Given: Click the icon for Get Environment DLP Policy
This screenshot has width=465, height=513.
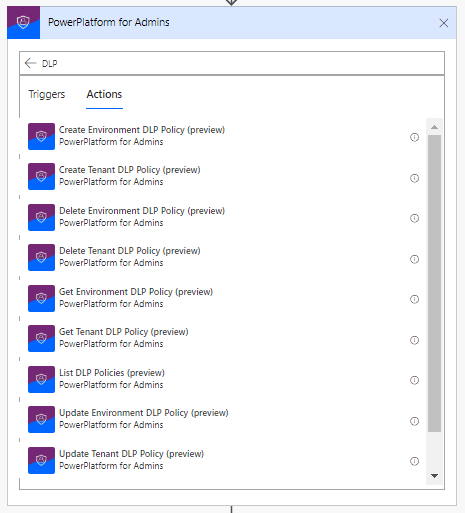Looking at the screenshot, I should (x=41, y=298).
